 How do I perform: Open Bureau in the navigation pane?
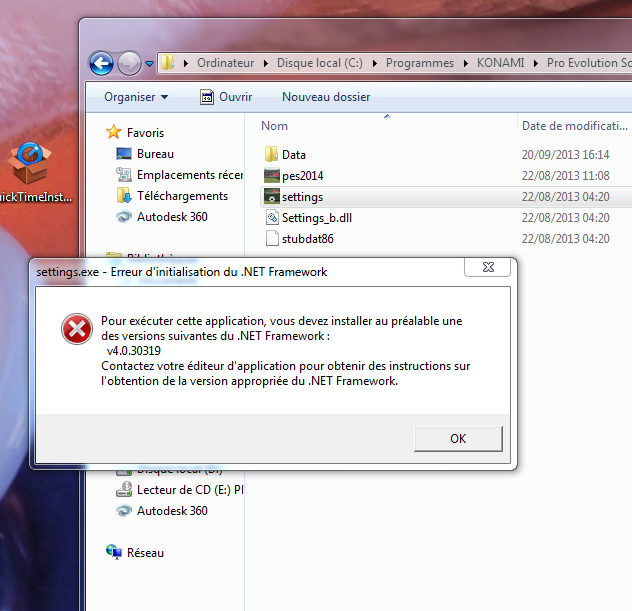click(x=155, y=154)
